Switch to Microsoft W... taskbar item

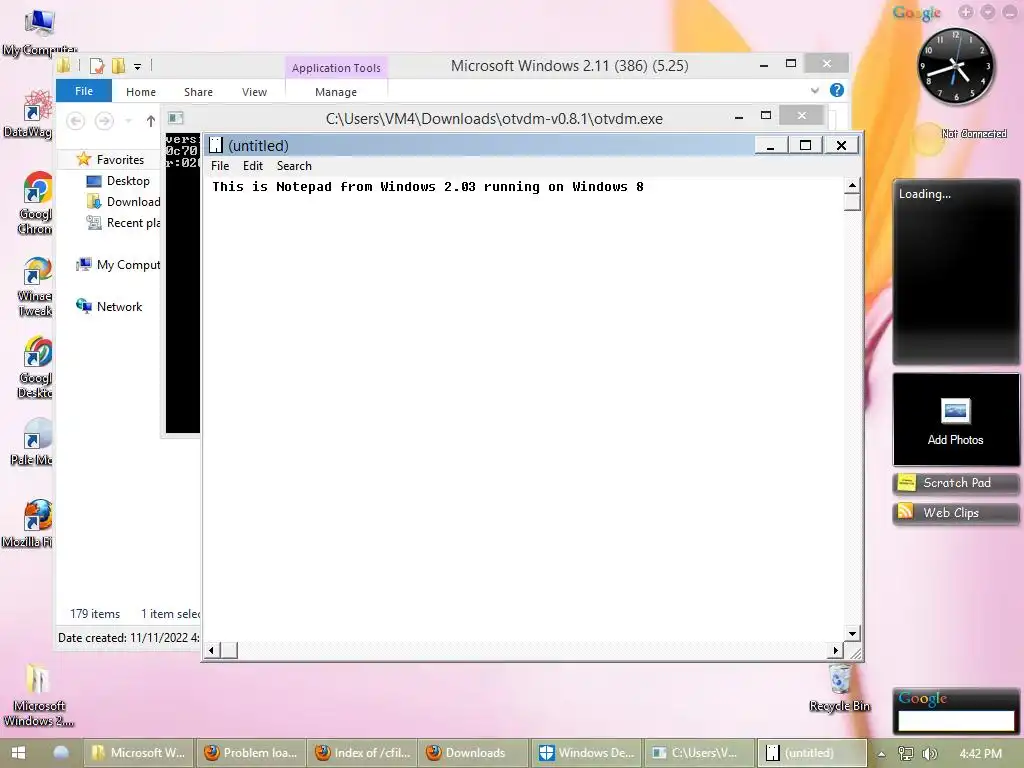(x=138, y=753)
